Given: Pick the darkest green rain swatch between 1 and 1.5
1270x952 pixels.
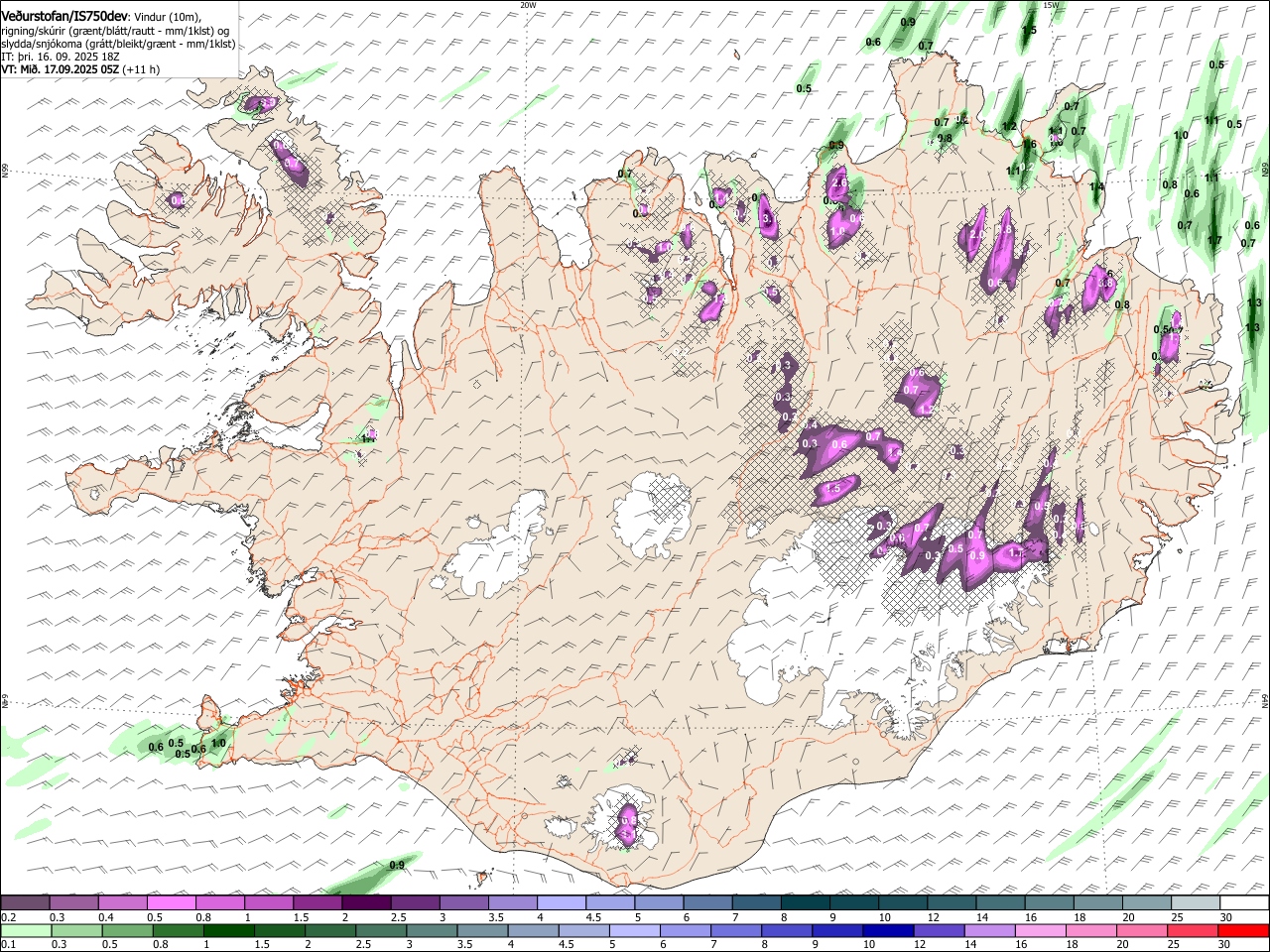Looking at the screenshot, I should coord(230,931).
